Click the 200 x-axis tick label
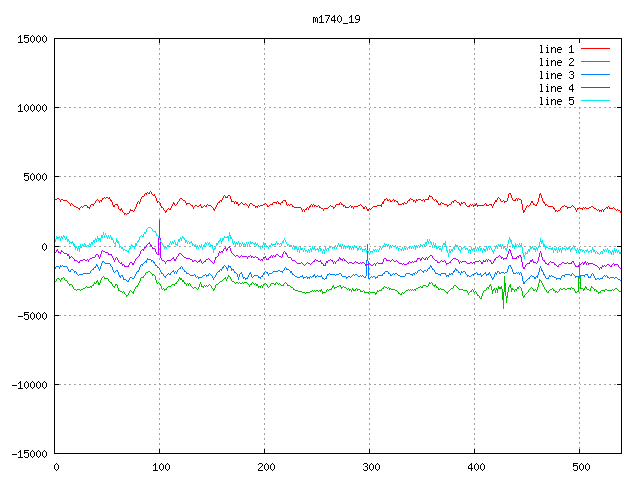The image size is (640, 480). pyautogui.click(x=265, y=467)
